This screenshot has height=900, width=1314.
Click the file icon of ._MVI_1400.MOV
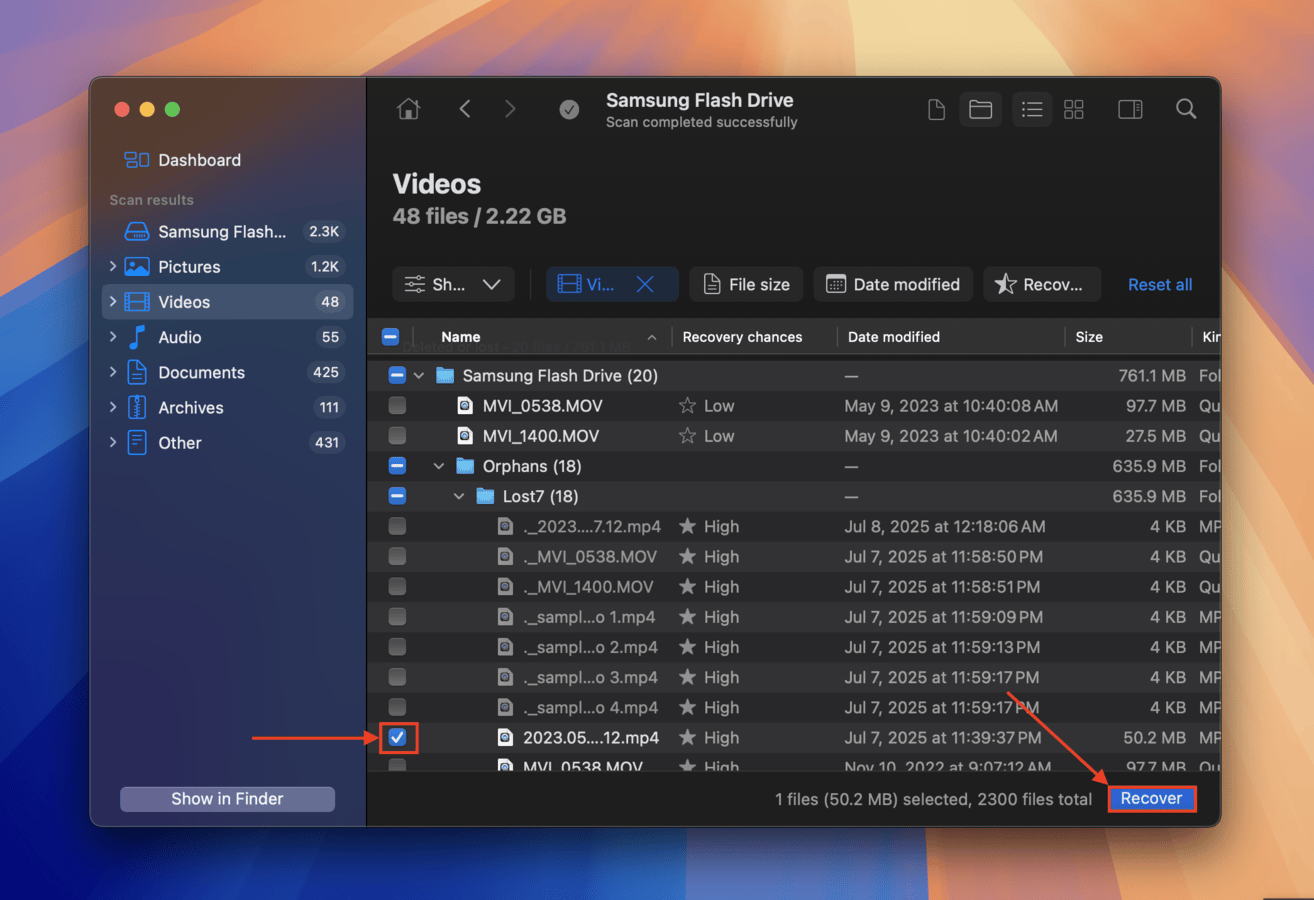pos(506,587)
